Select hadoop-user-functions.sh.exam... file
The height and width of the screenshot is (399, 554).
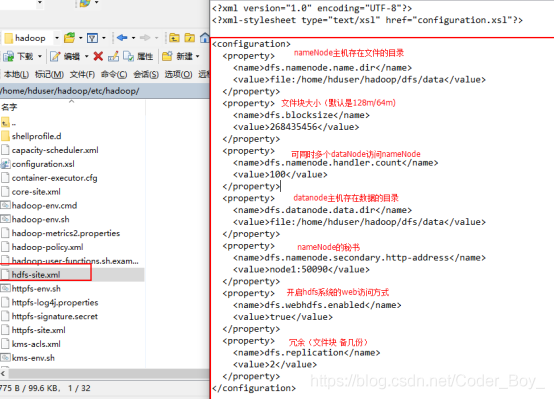tap(70, 261)
